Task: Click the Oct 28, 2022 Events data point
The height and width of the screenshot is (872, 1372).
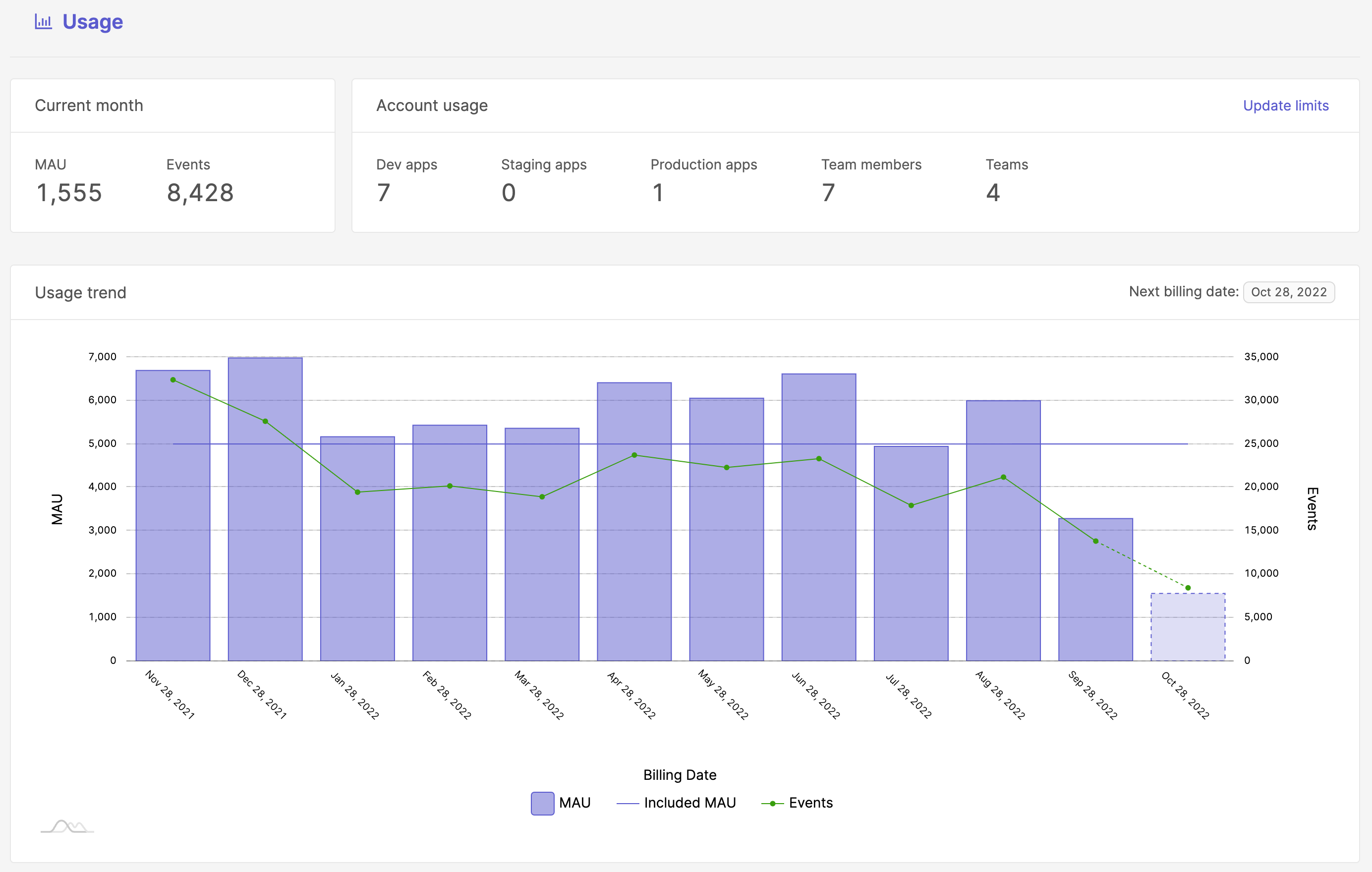Action: pyautogui.click(x=1188, y=588)
